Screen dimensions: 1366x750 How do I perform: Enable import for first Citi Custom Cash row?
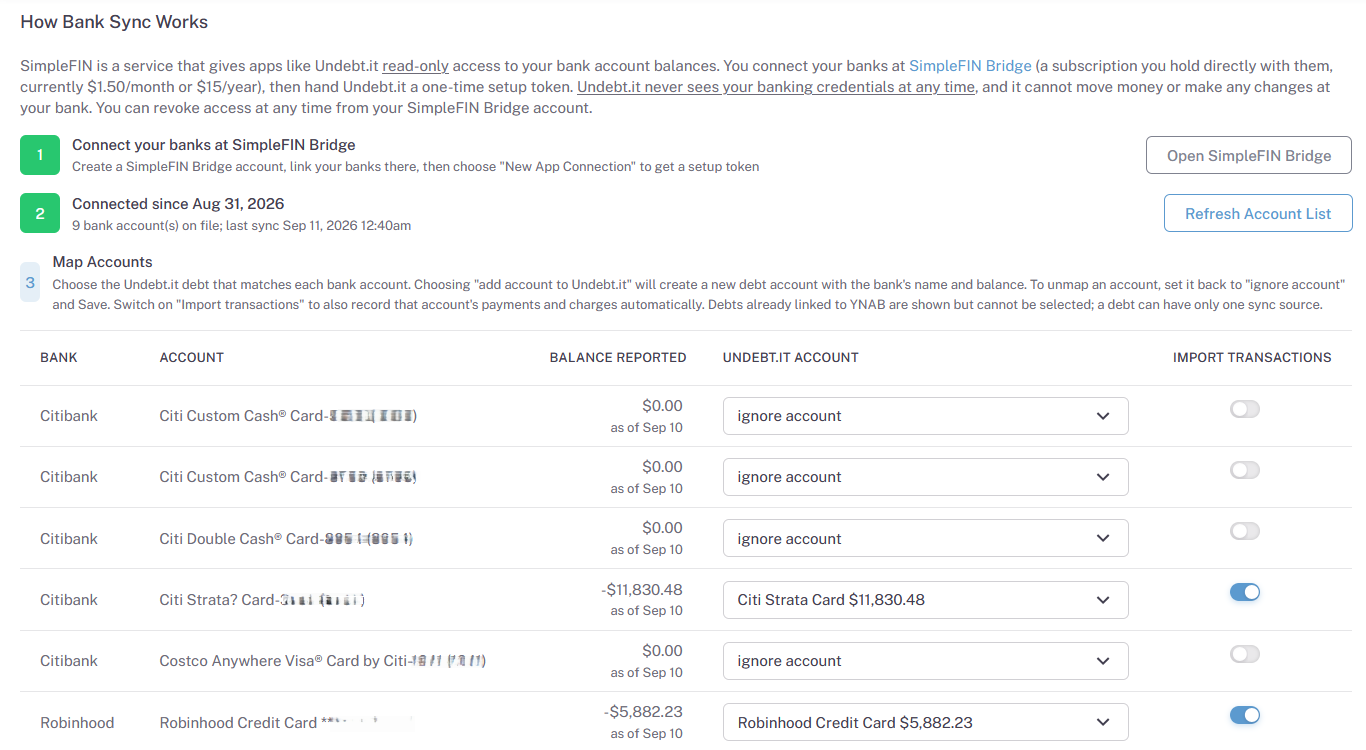1245,409
